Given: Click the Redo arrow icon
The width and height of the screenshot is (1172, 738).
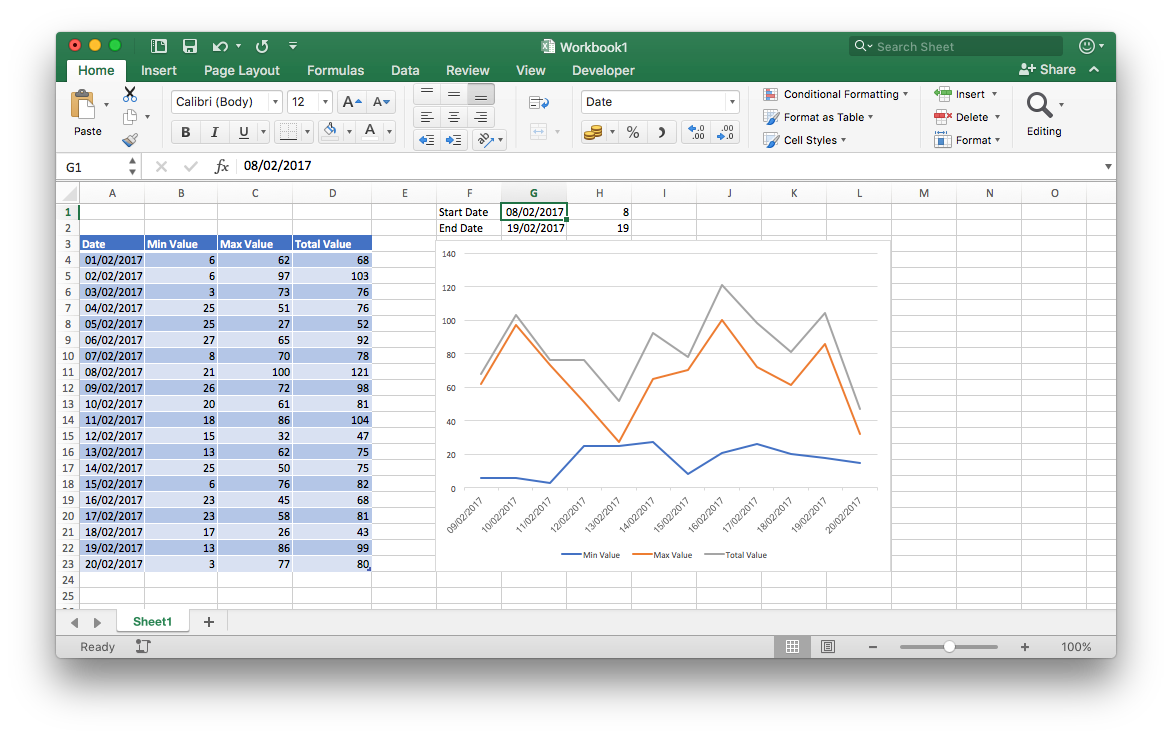Looking at the screenshot, I should coord(262,46).
